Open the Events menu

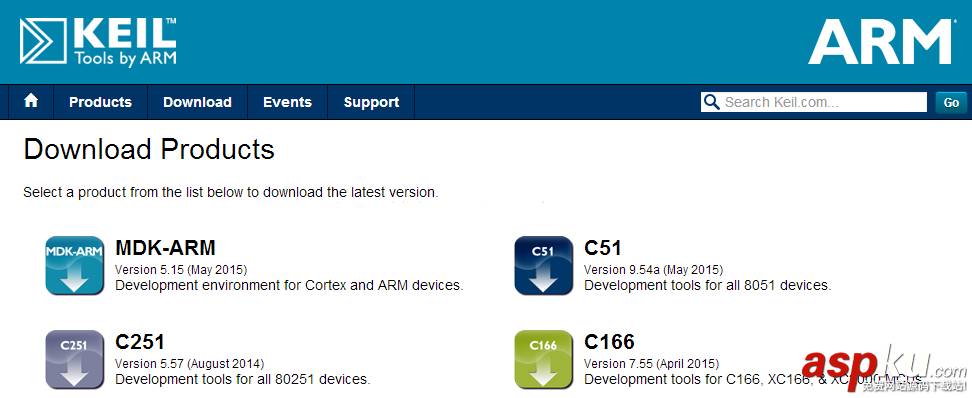tap(287, 102)
